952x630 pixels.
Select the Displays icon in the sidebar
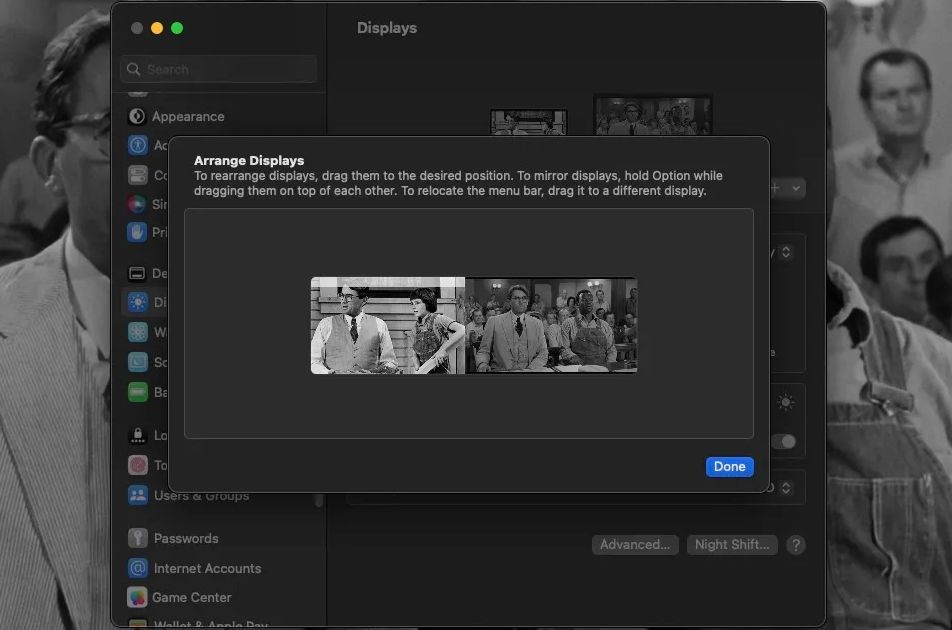[137, 302]
